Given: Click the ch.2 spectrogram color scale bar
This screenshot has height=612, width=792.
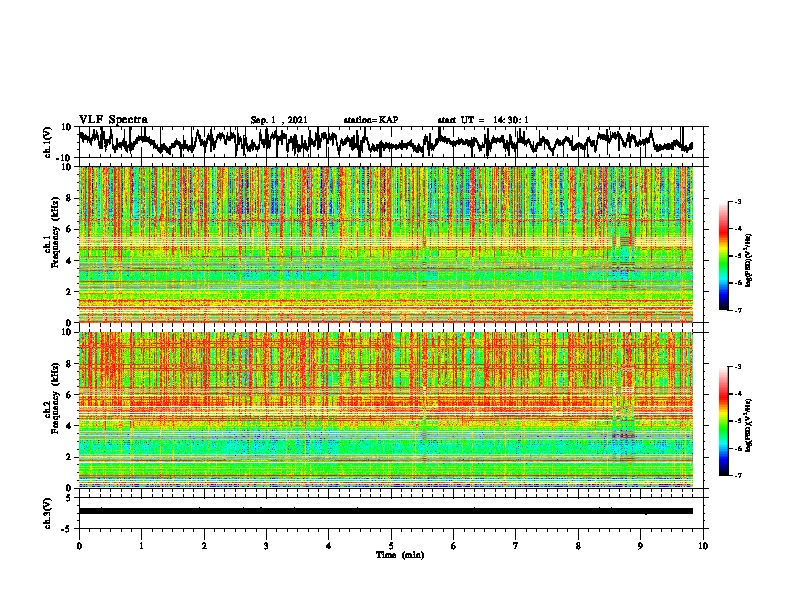Looking at the screenshot, I should [724, 421].
